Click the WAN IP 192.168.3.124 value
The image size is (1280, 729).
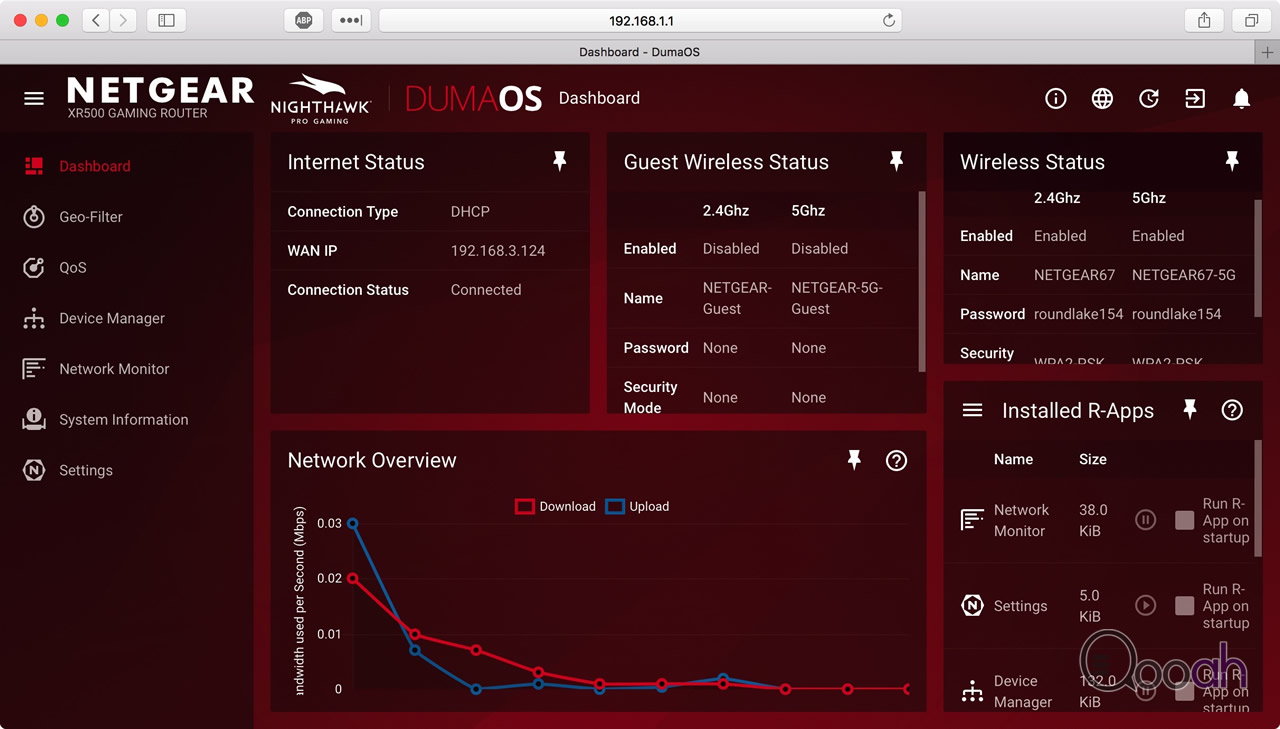click(498, 251)
